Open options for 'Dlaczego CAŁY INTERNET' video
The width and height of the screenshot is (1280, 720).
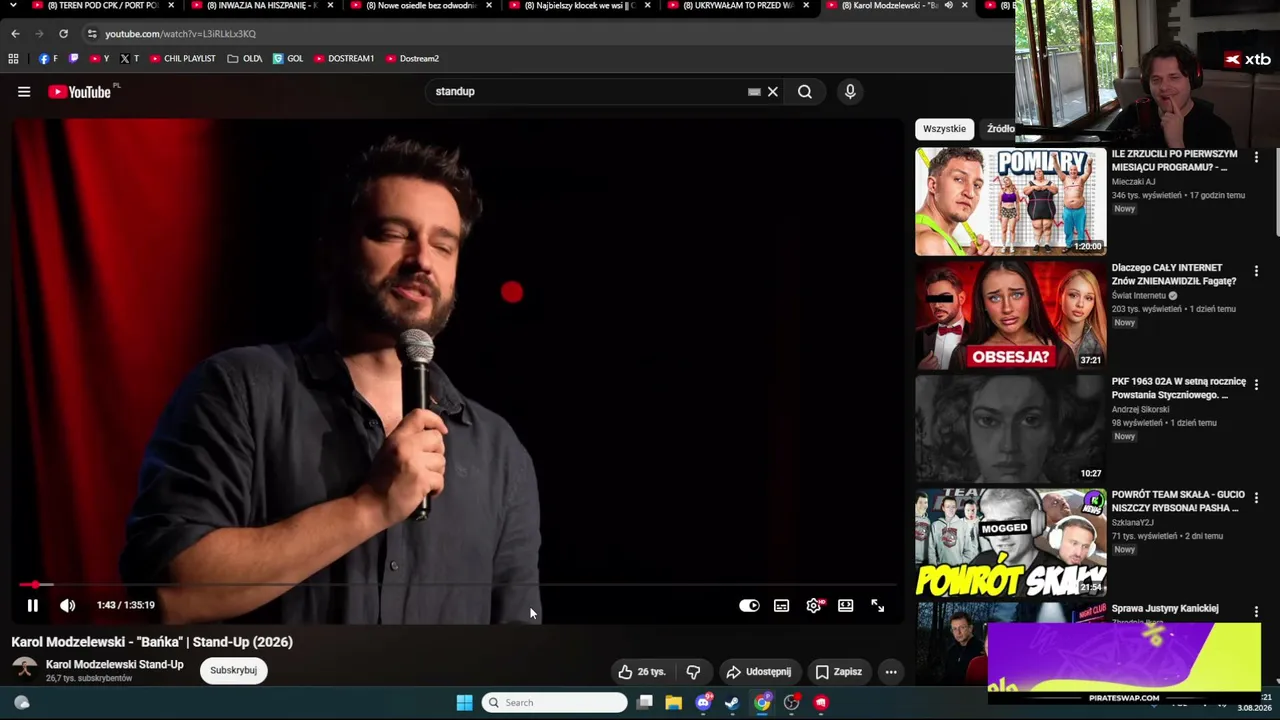tap(1256, 271)
